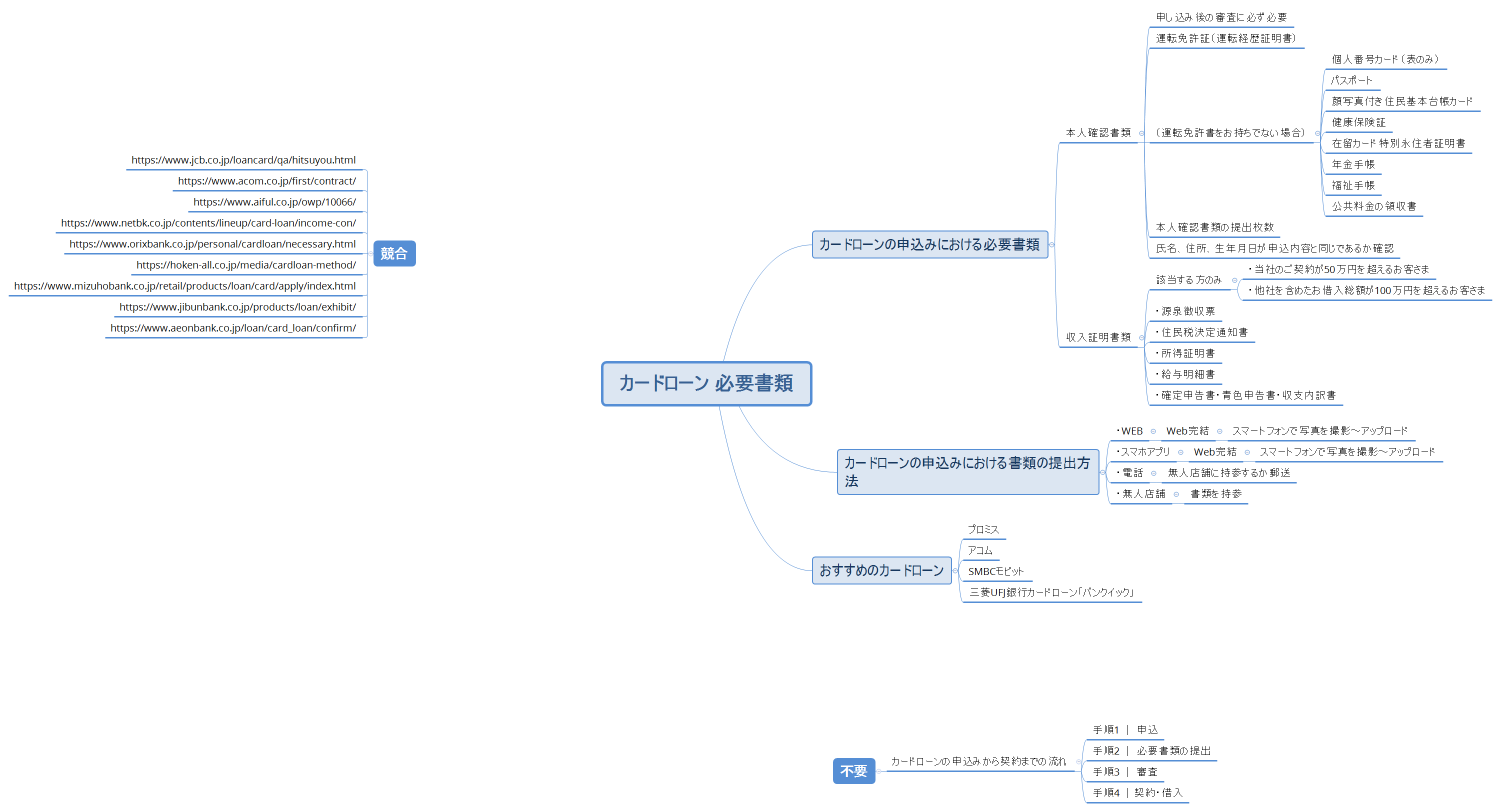The width and height of the screenshot is (1501, 811).
Task: Collapse the ・WEB branch circle
Action: pyautogui.click(x=1153, y=431)
